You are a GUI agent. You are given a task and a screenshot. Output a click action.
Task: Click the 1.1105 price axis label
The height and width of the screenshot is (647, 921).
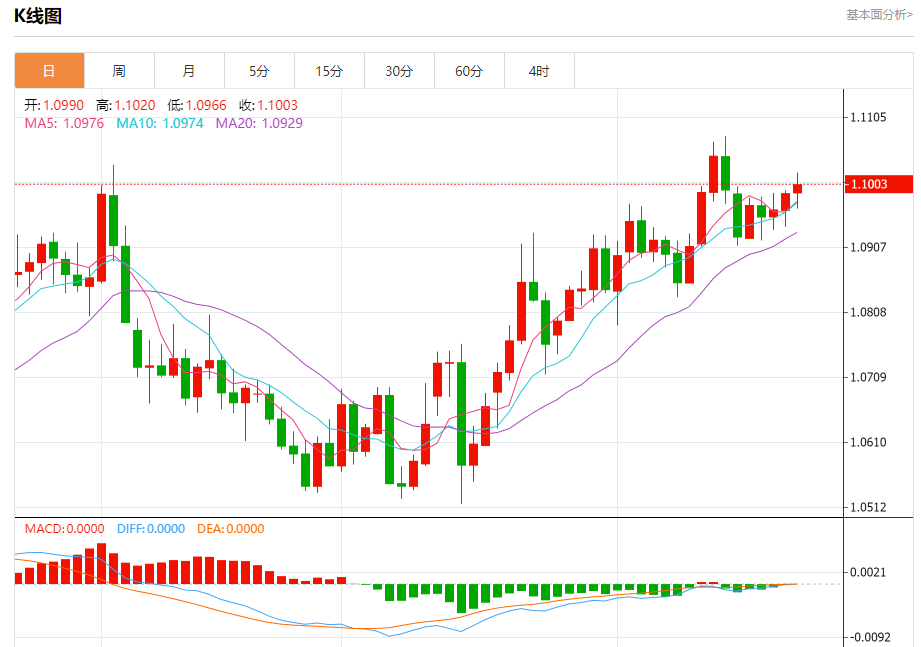(x=868, y=117)
